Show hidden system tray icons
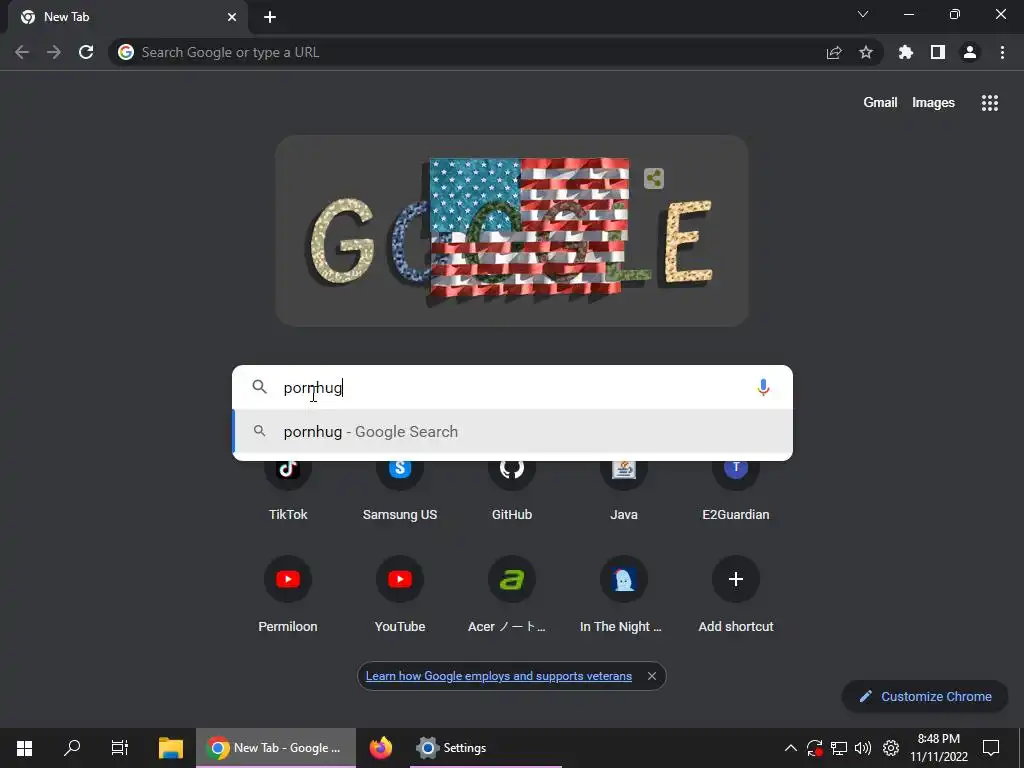Image resolution: width=1024 pixels, height=768 pixels. click(x=790, y=748)
